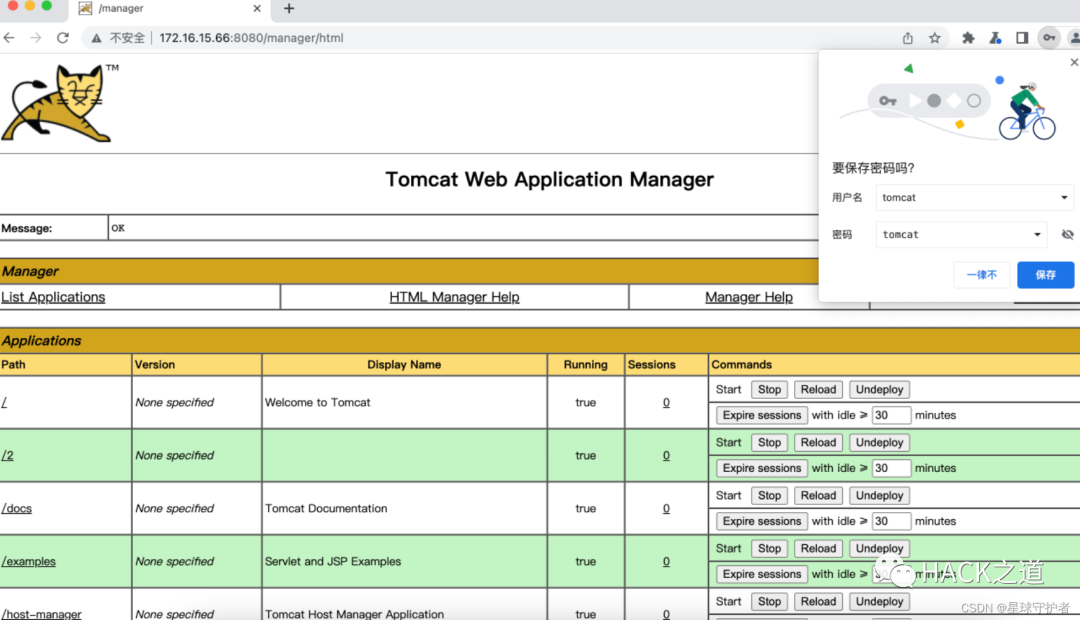Open sessions count for /examples application
This screenshot has height=620, width=1080.
[666, 561]
